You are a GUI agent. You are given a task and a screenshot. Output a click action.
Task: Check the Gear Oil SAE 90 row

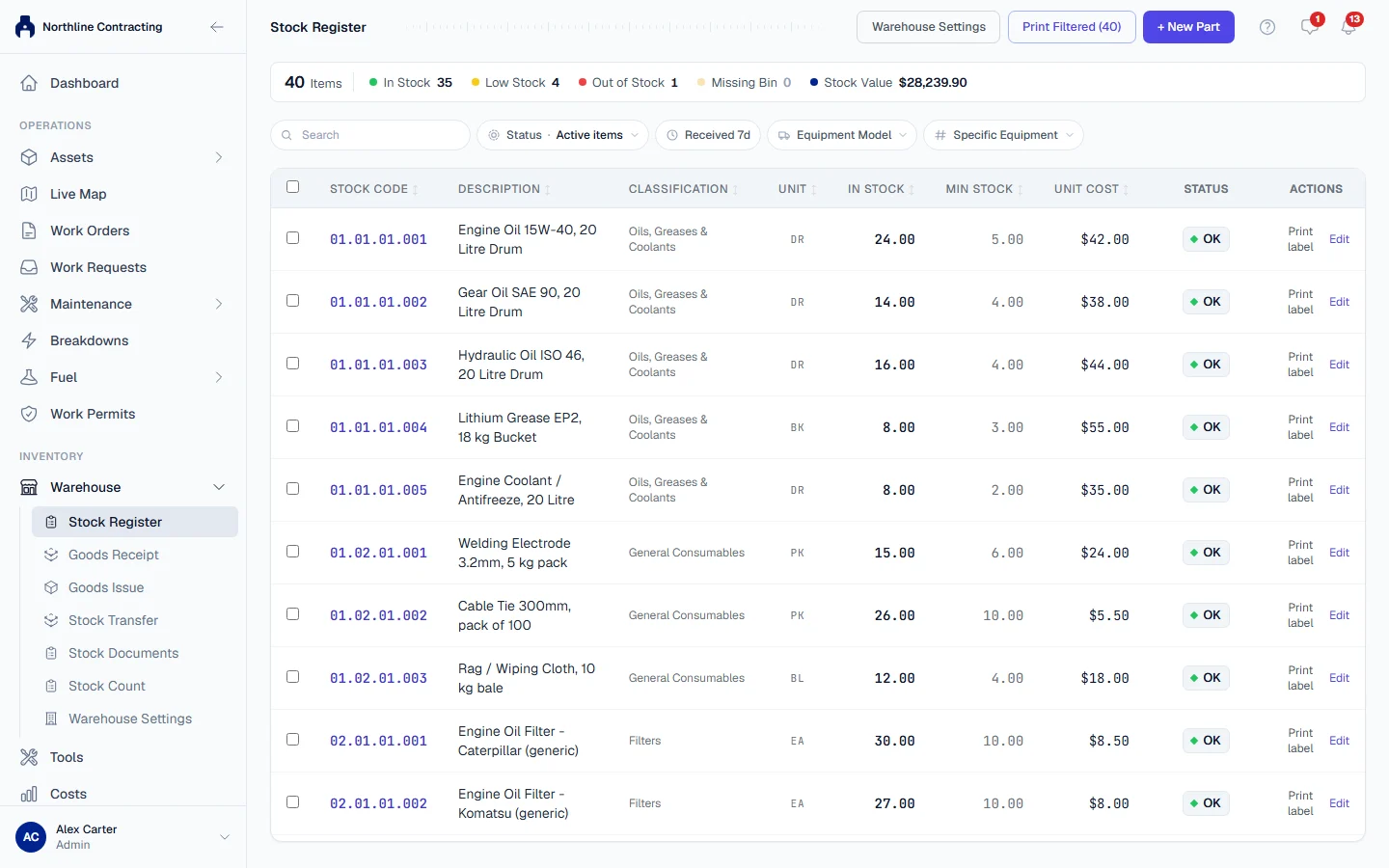tap(293, 301)
